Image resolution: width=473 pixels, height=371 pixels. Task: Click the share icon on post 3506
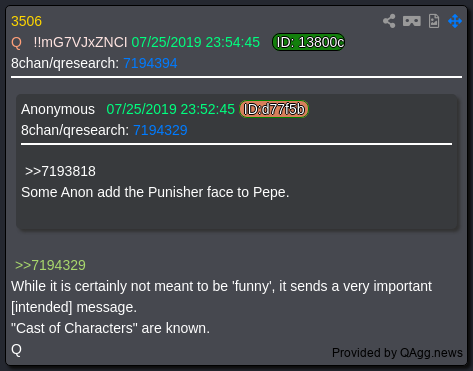(389, 21)
